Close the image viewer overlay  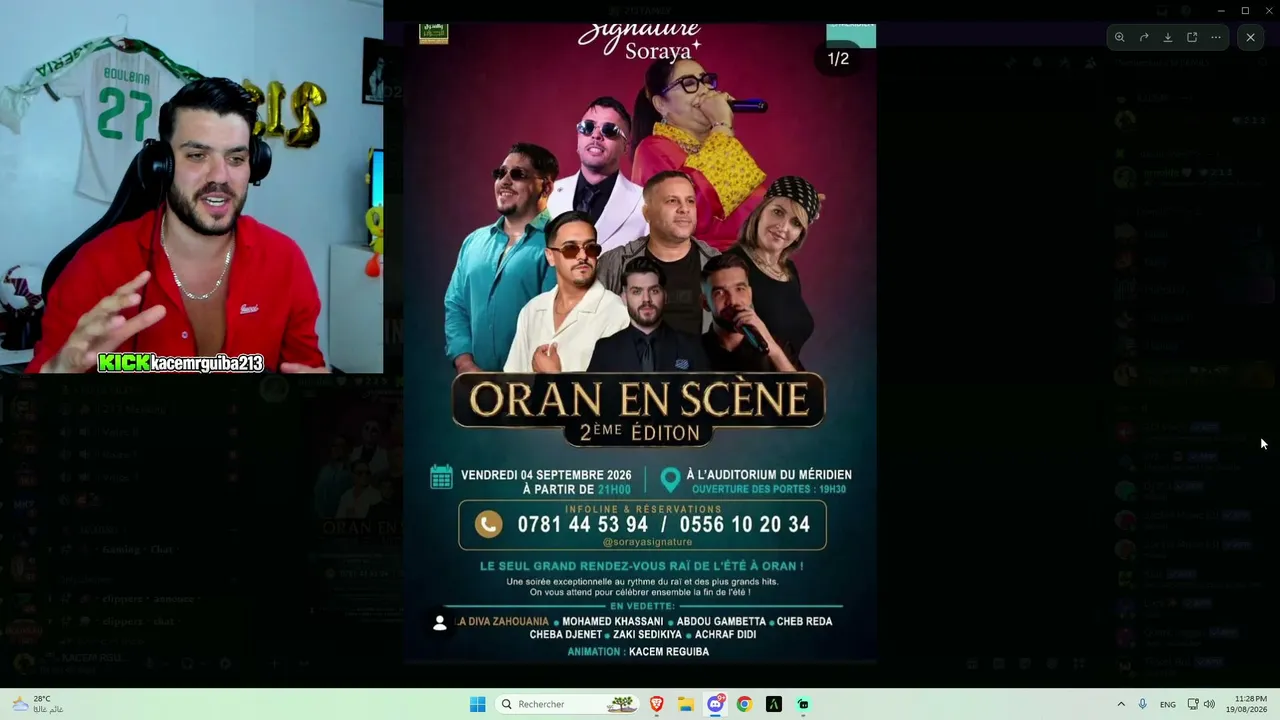[1250, 37]
